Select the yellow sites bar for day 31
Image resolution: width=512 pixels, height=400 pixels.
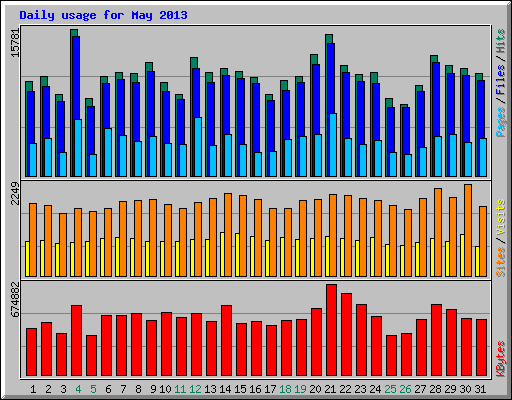[x=477, y=262]
